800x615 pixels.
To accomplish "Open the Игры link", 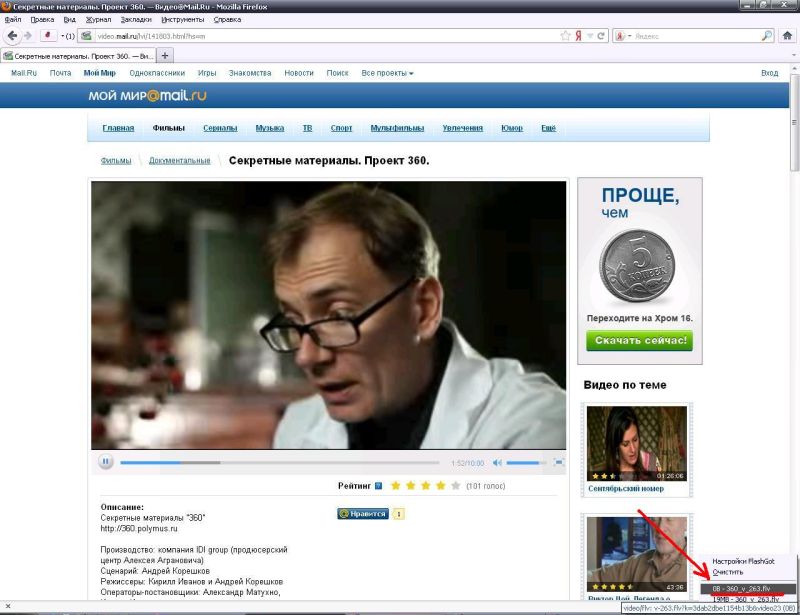I will pos(207,73).
